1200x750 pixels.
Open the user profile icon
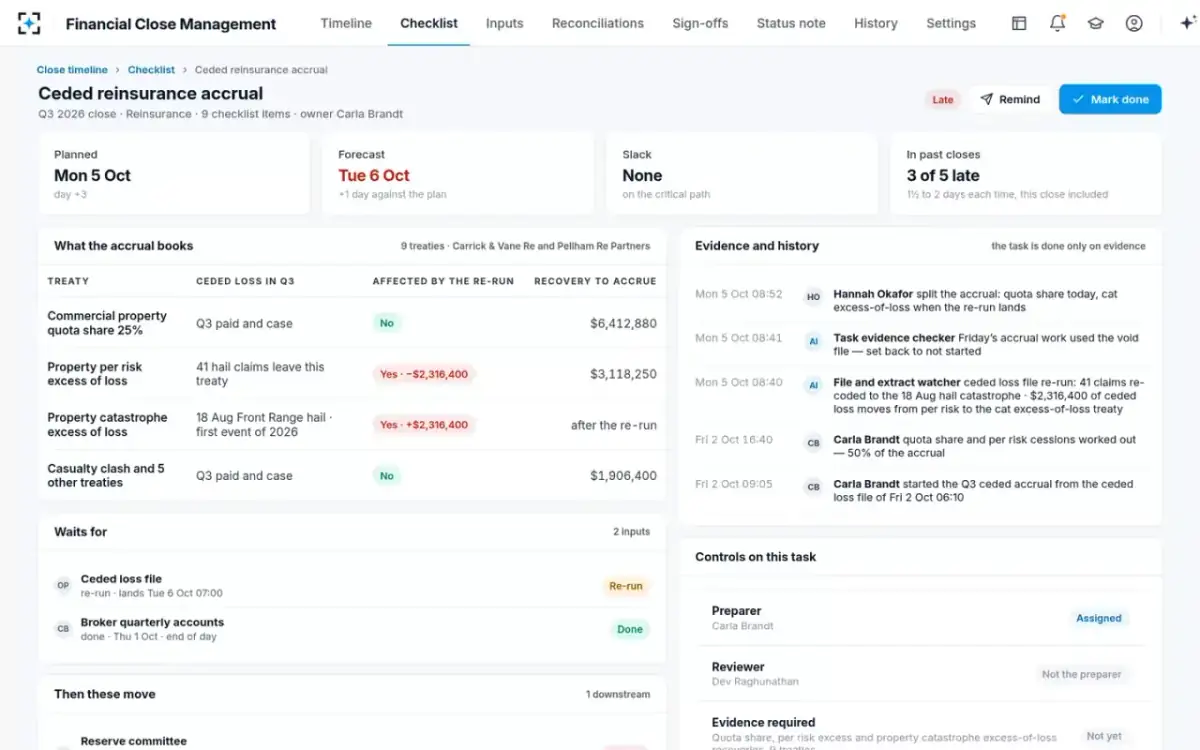(x=1134, y=23)
